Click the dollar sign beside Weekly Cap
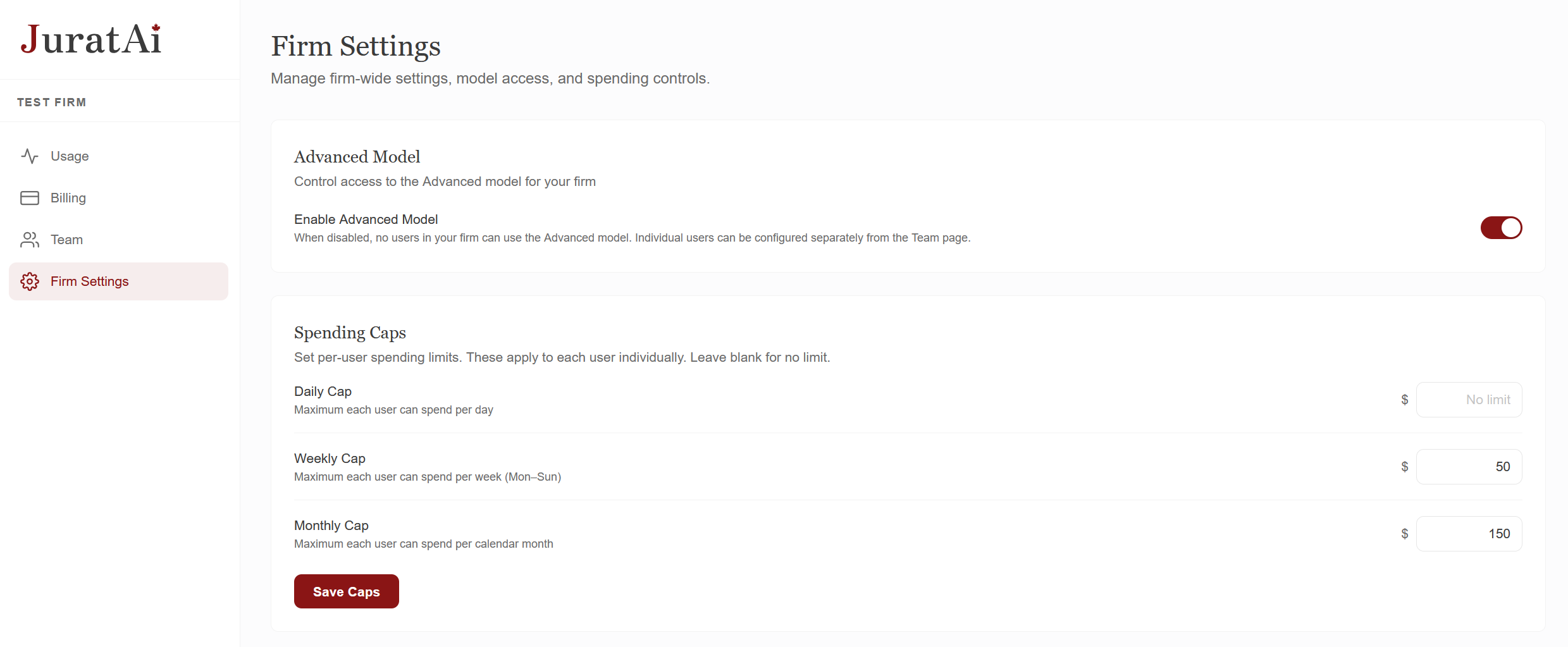 pos(1404,467)
